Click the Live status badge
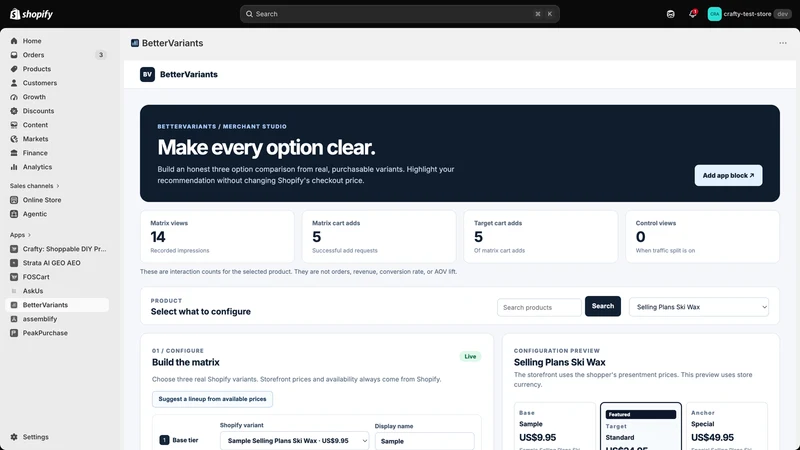Viewport: 800px width, 450px height. coord(470,357)
